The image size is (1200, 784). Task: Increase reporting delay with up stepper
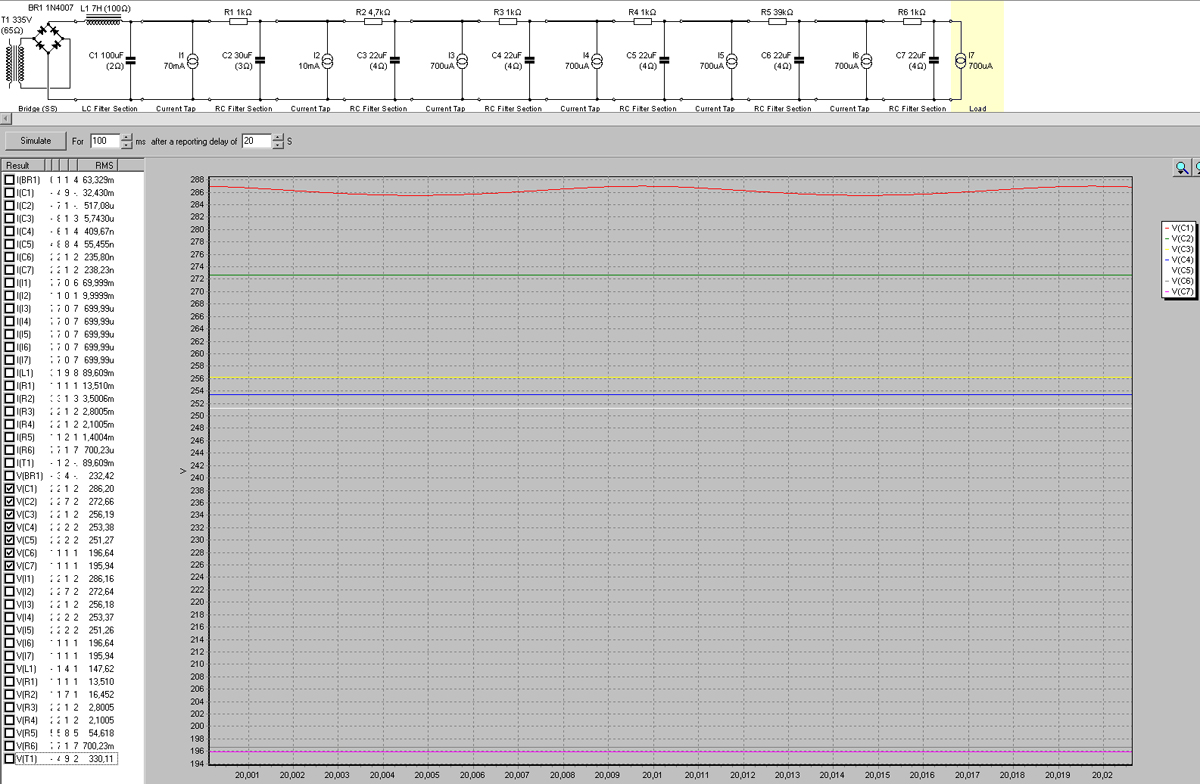tap(277, 137)
